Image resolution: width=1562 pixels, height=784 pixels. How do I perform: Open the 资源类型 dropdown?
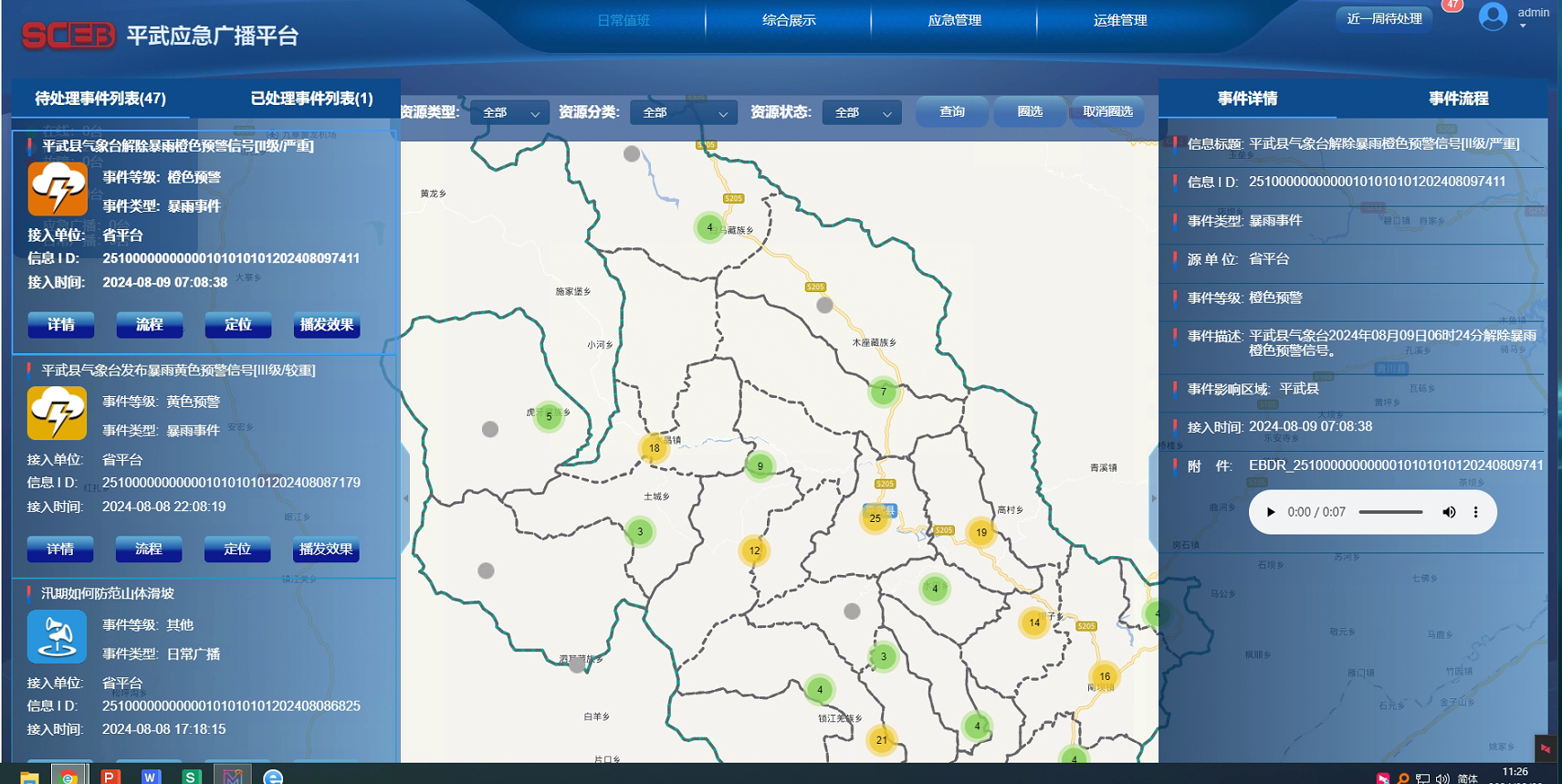pyautogui.click(x=509, y=112)
